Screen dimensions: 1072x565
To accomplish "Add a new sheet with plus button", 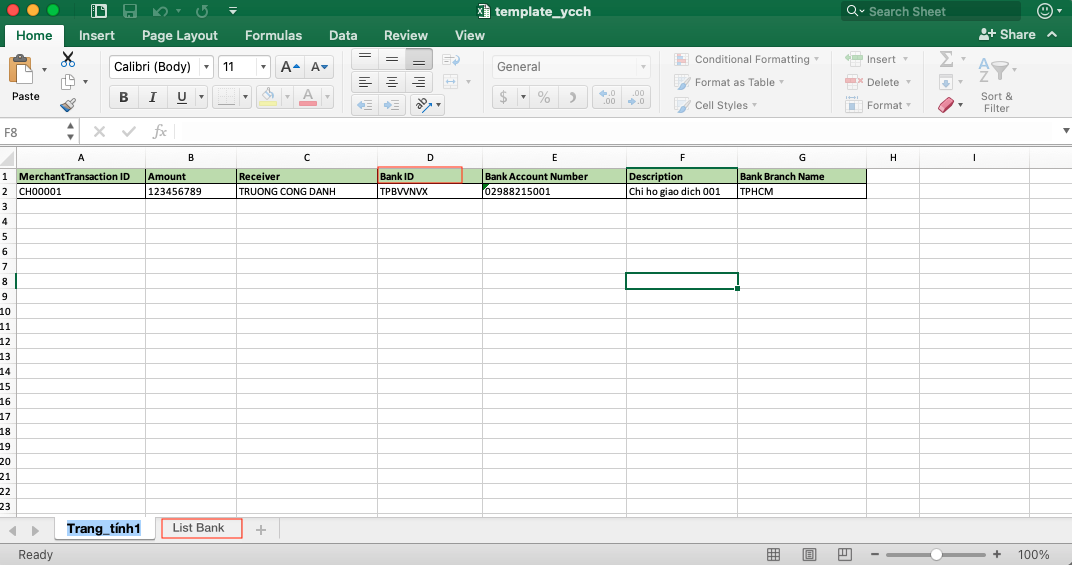I will pyautogui.click(x=261, y=530).
